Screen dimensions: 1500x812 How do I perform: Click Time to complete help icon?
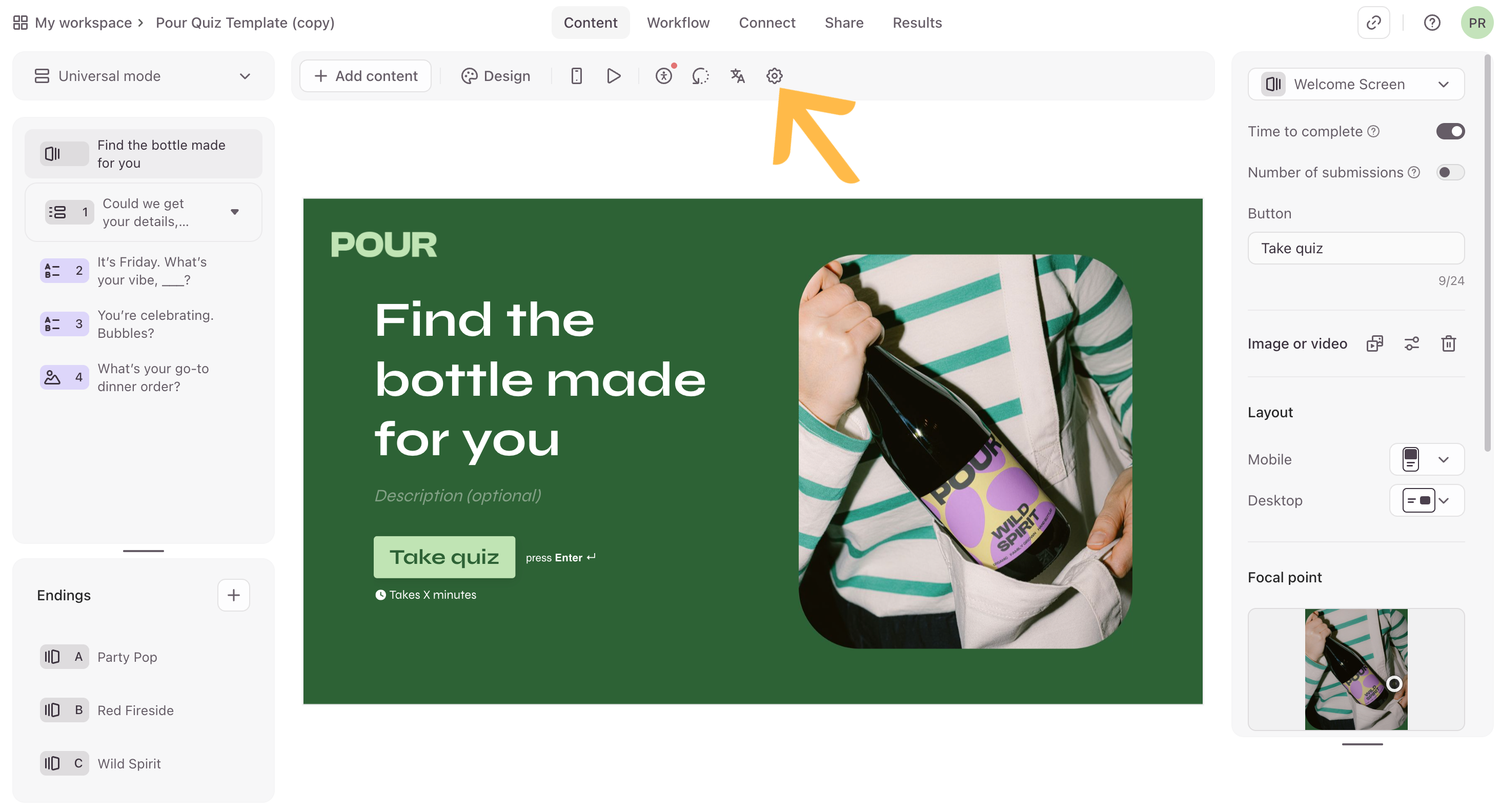click(1373, 132)
